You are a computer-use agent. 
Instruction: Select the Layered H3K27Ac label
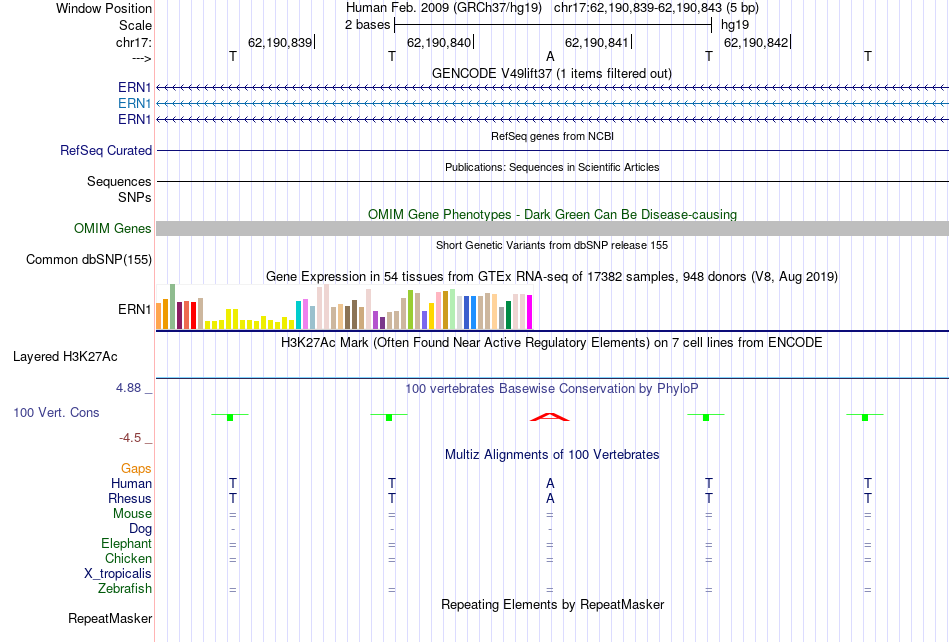pyautogui.click(x=65, y=357)
